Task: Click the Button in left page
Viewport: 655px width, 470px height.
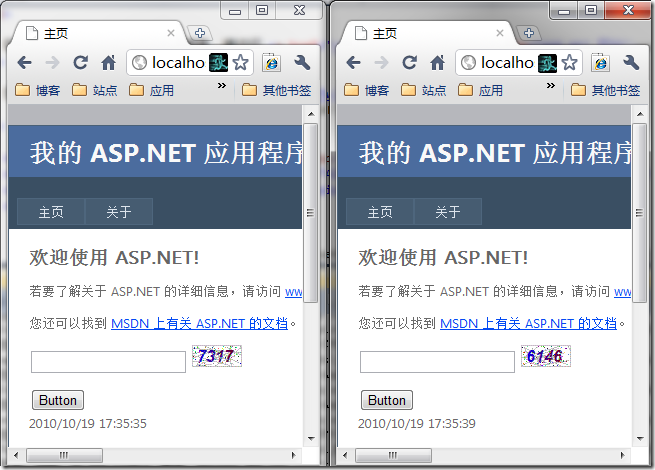Action: [x=58, y=400]
